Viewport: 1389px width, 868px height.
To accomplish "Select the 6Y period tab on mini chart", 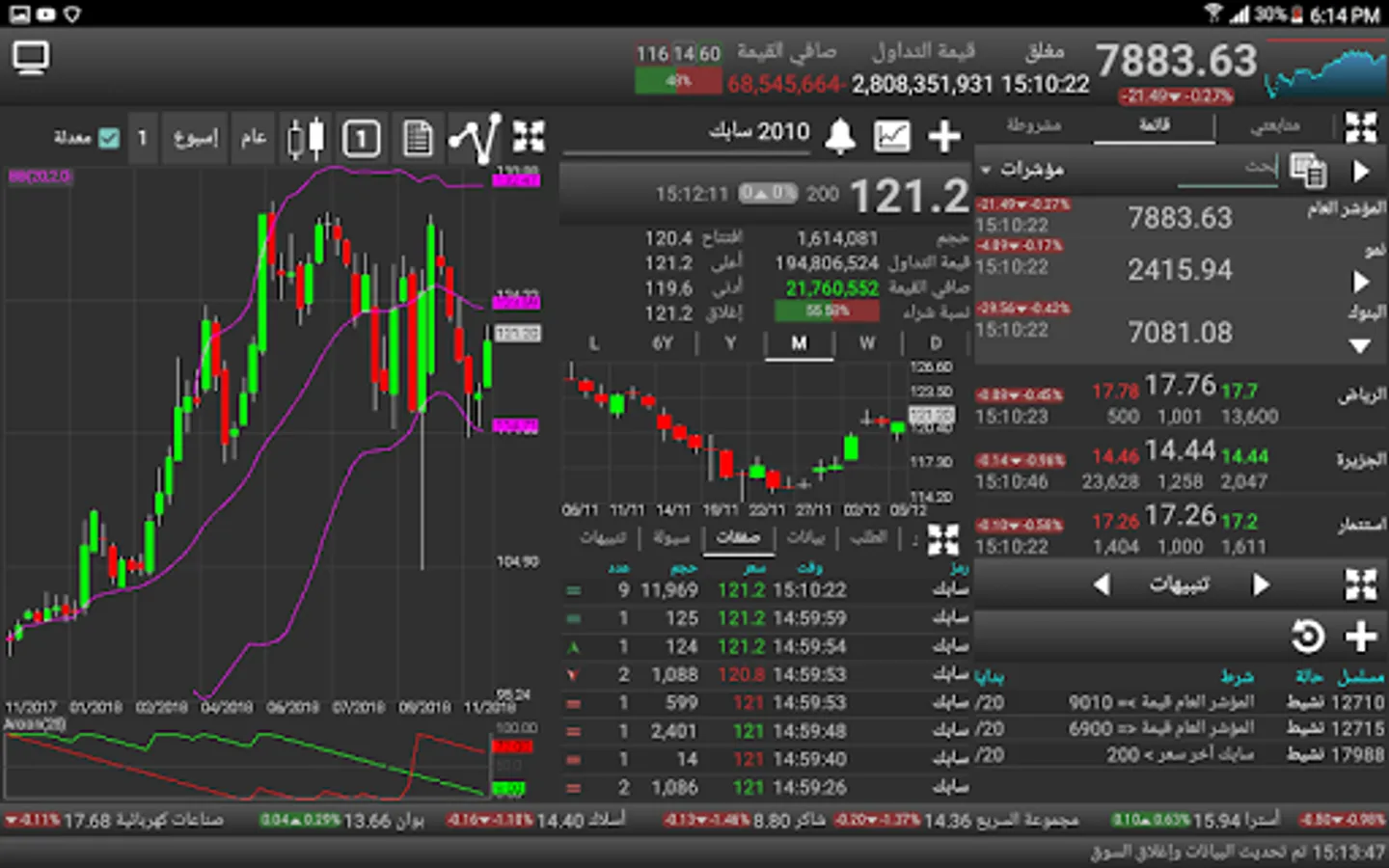I will point(663,343).
